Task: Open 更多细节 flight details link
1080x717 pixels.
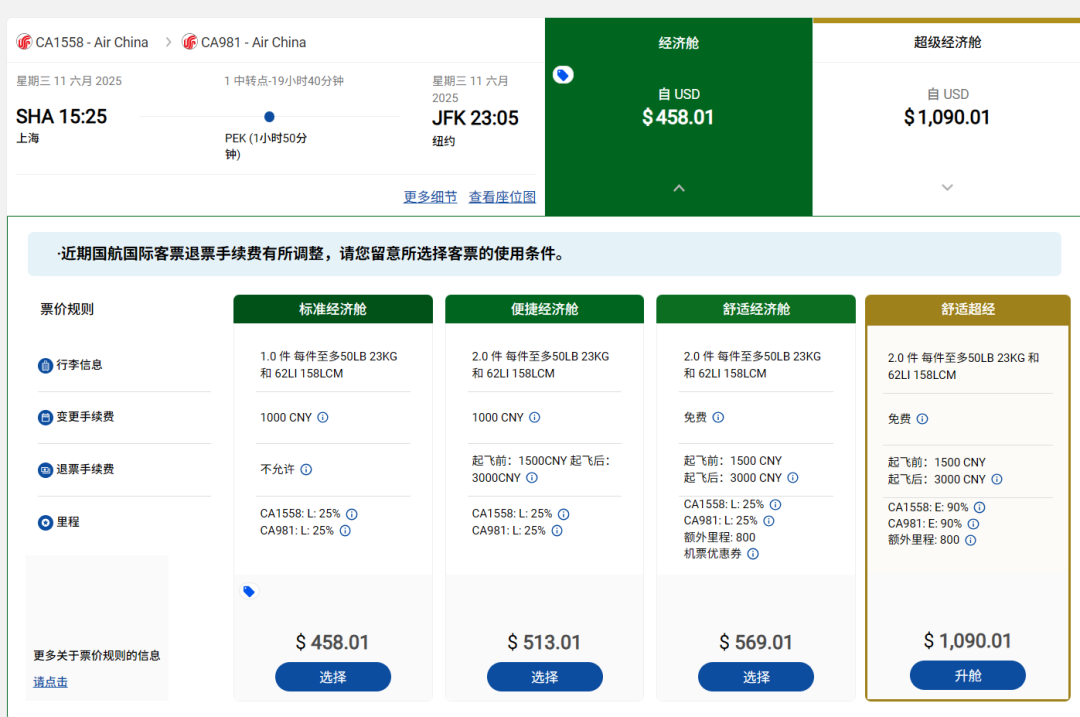Action: (430, 197)
